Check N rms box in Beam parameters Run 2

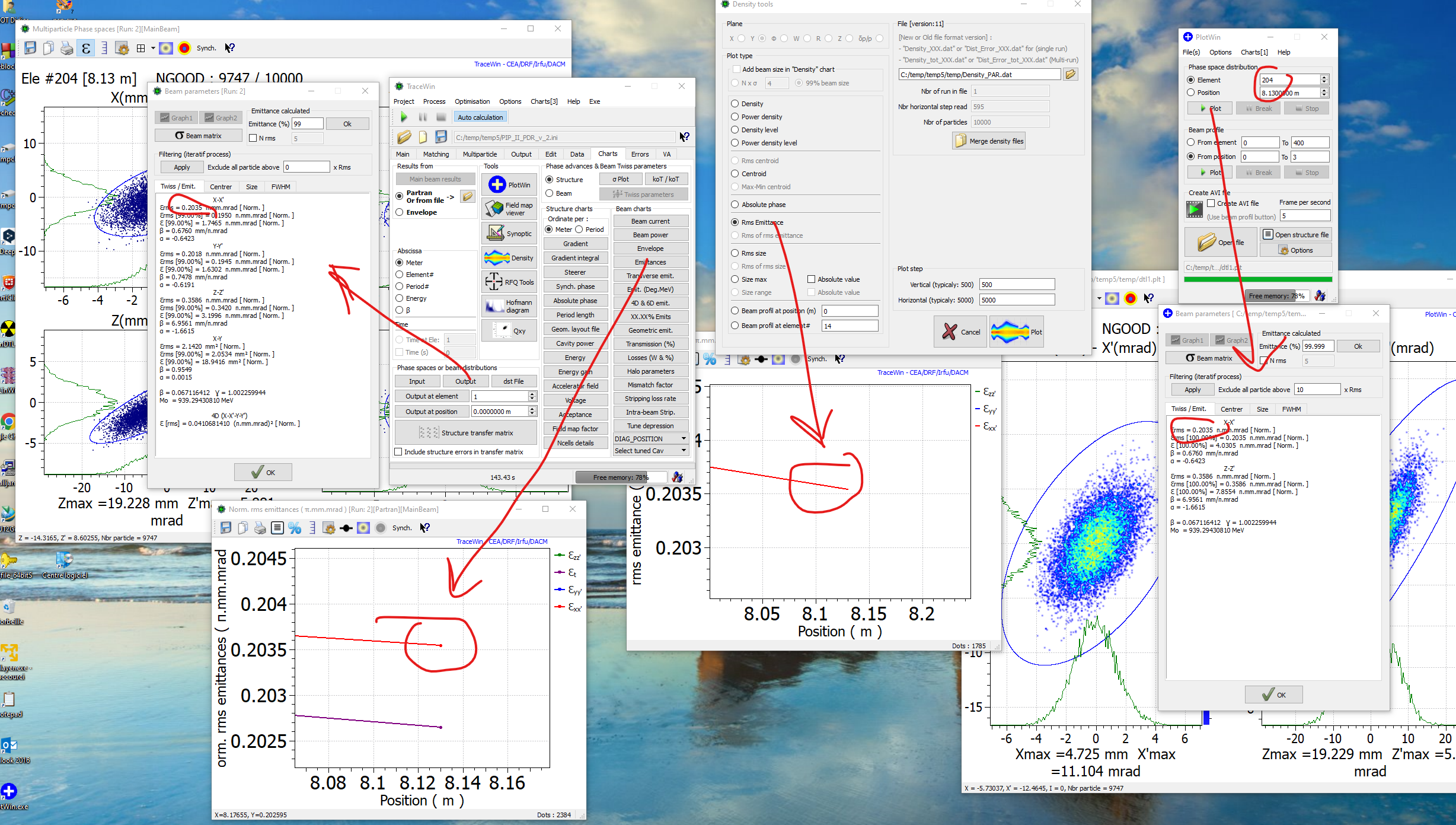(x=253, y=138)
